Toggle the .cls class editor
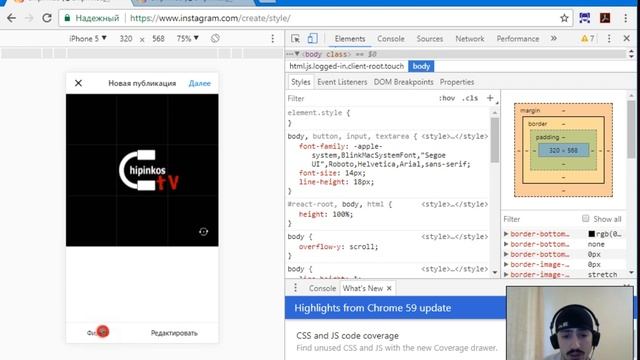This screenshot has height=360, width=640. point(470,98)
